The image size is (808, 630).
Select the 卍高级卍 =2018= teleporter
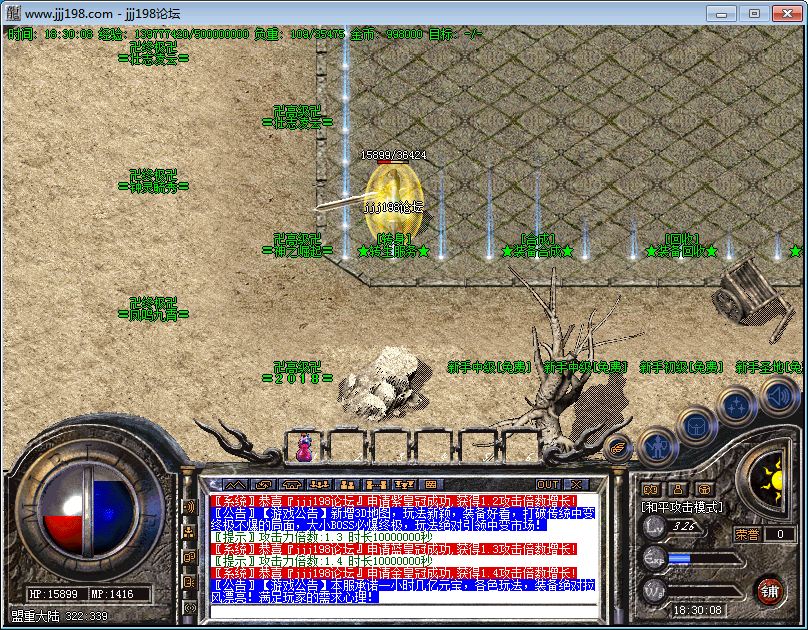pyautogui.click(x=297, y=373)
